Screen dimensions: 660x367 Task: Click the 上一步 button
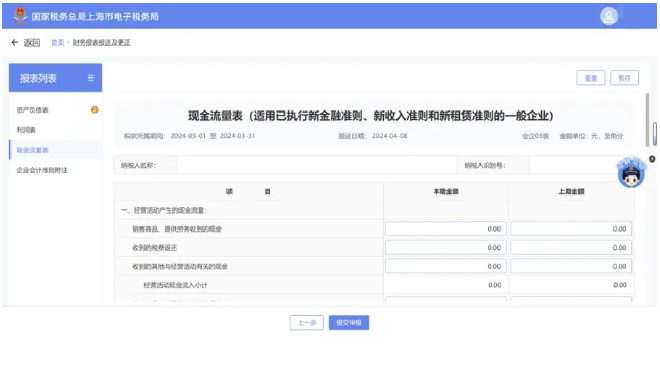tap(306, 323)
